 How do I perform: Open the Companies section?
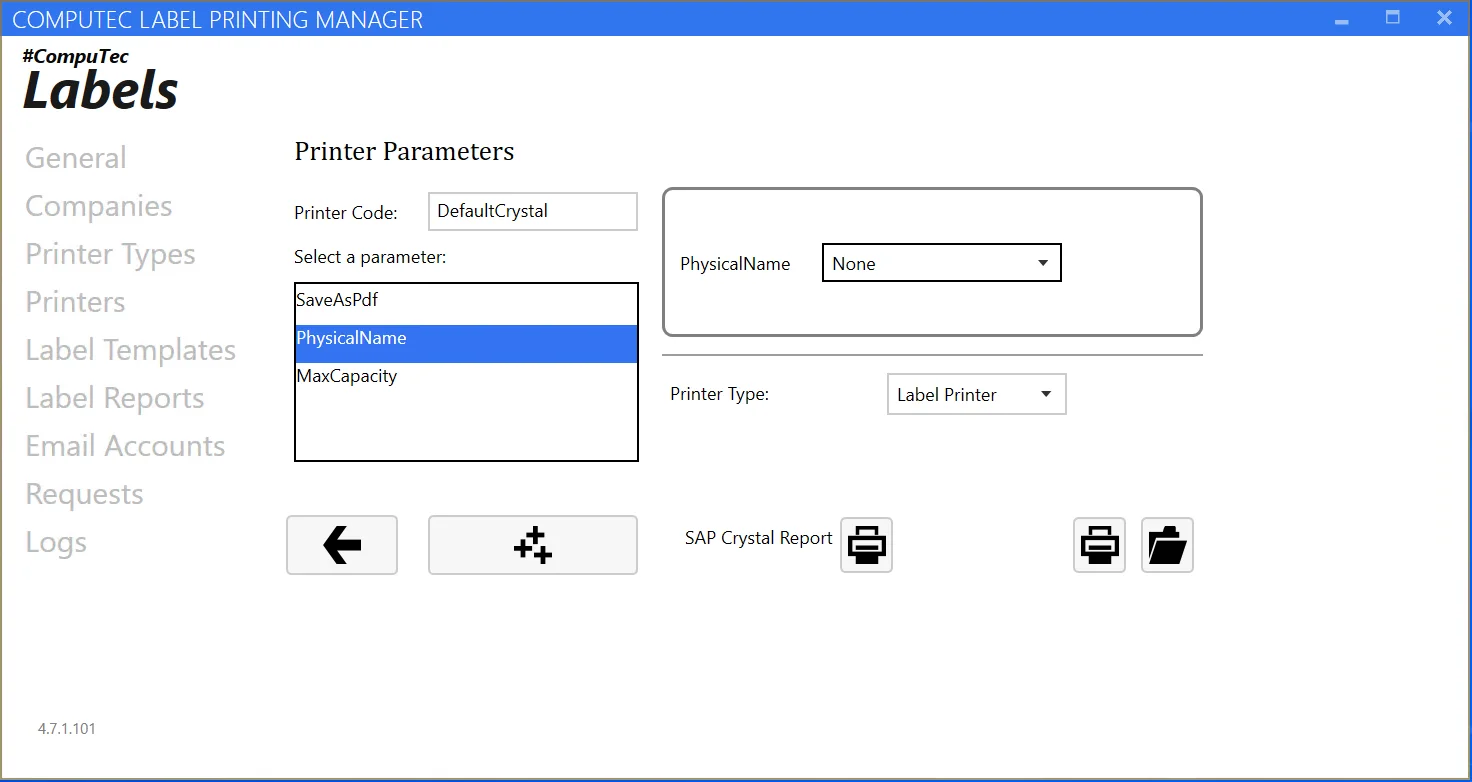[x=98, y=206]
